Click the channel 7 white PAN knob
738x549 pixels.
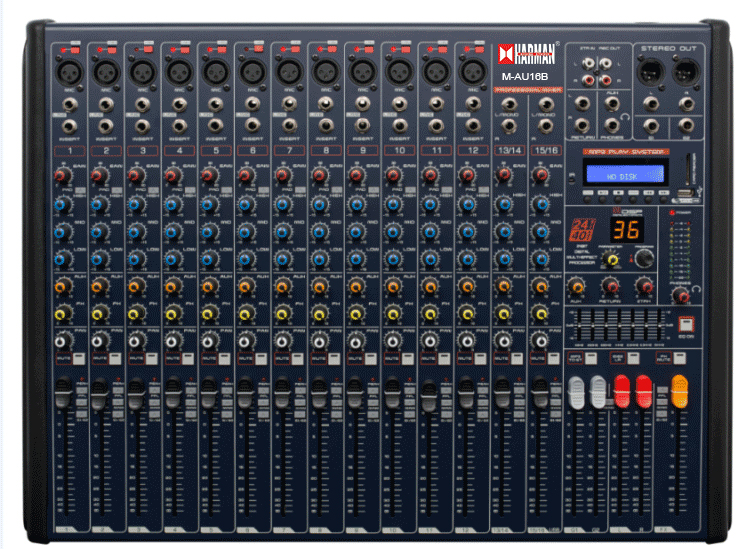coord(282,340)
